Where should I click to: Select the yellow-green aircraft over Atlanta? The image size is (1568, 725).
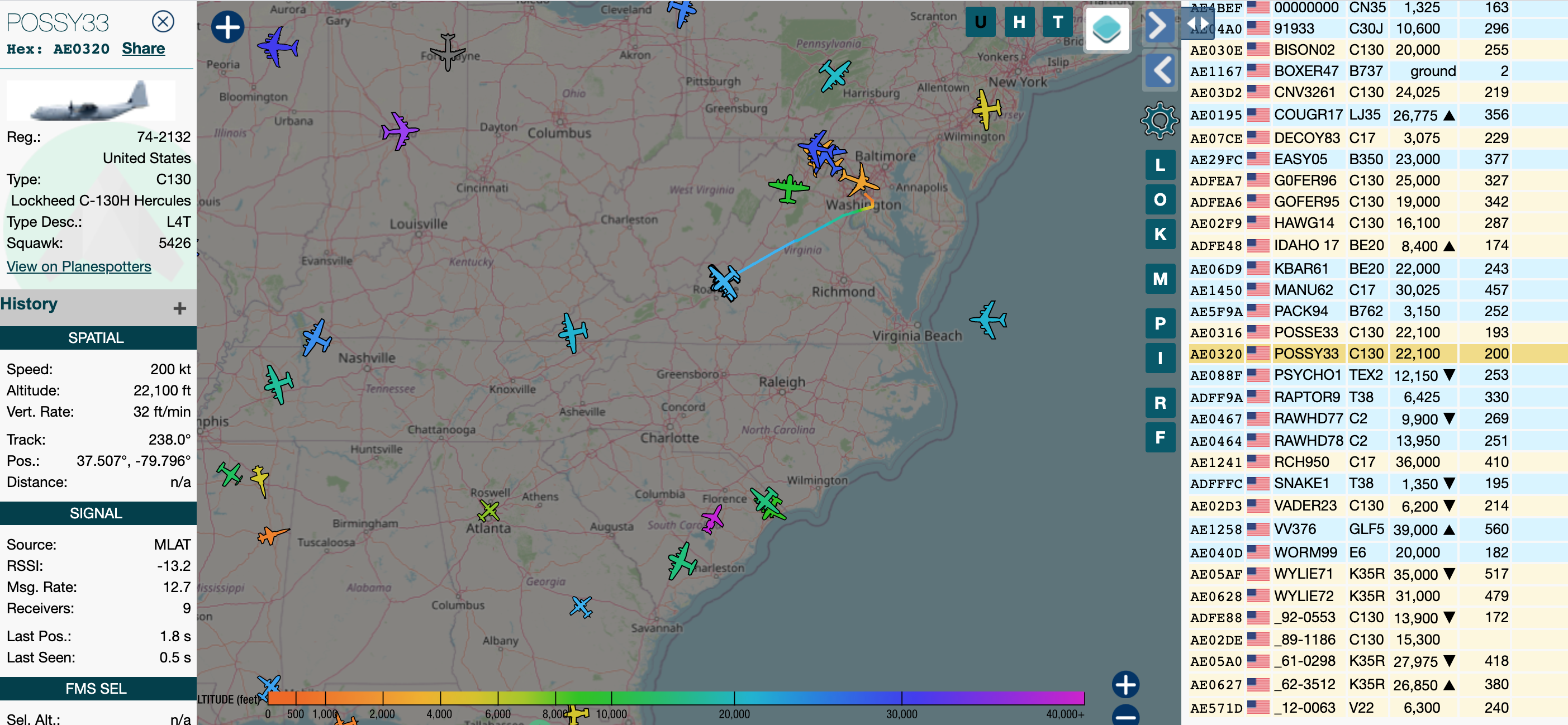pyautogui.click(x=488, y=511)
